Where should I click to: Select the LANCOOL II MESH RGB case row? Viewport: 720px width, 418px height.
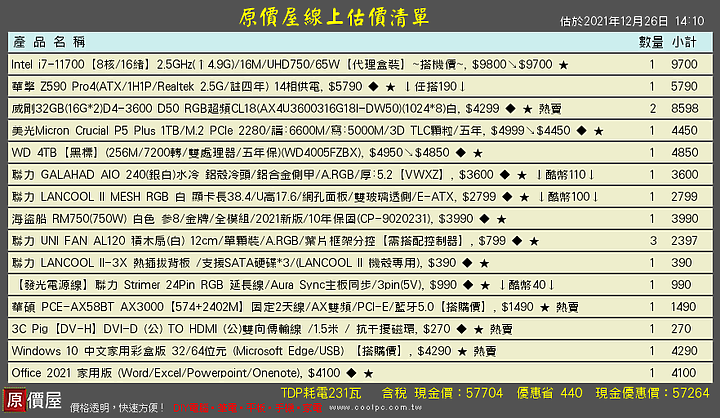coord(360,197)
